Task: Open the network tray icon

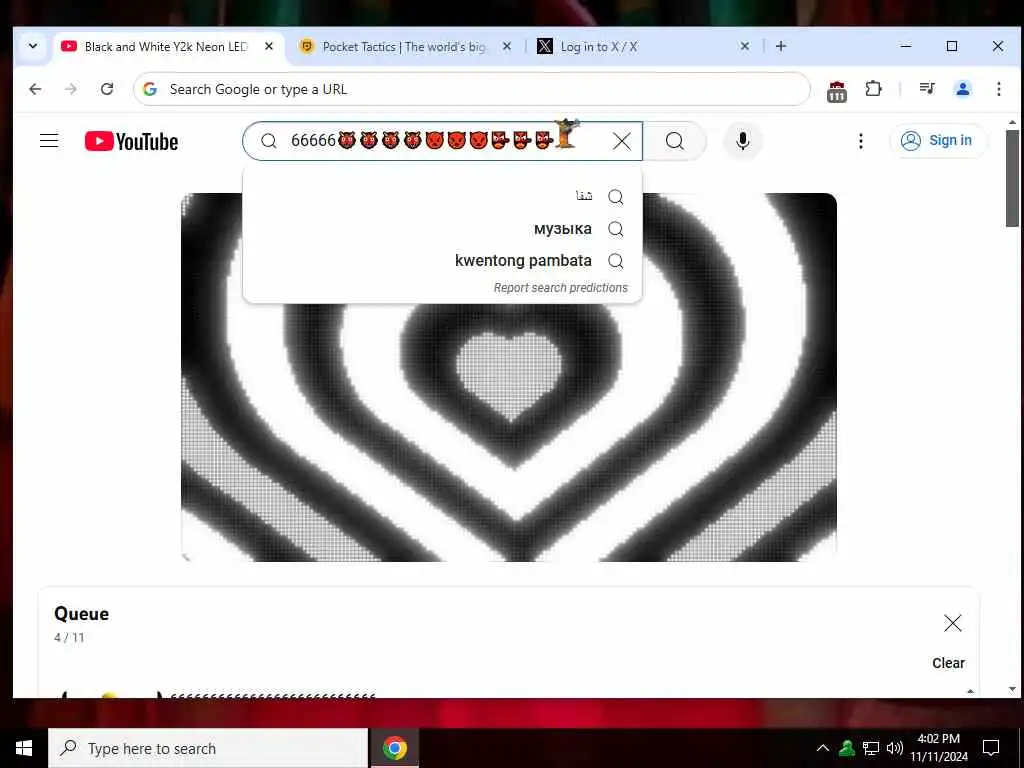Action: click(x=871, y=748)
